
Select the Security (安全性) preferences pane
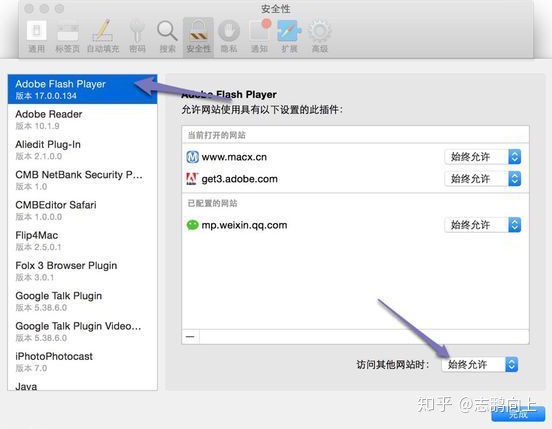coord(198,37)
